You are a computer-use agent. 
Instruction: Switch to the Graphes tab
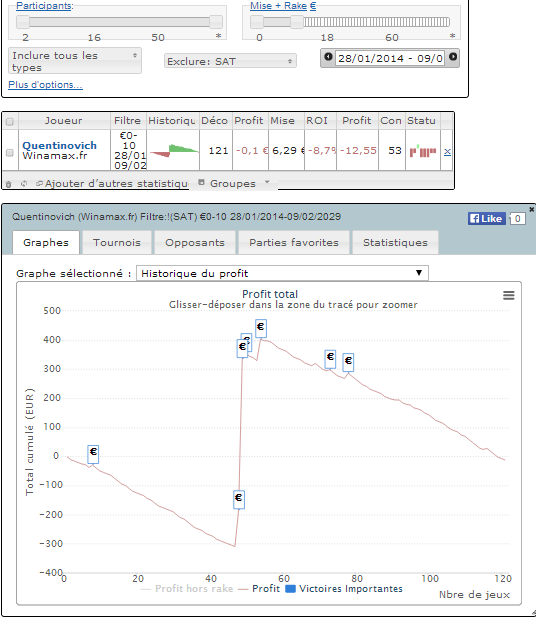46,242
